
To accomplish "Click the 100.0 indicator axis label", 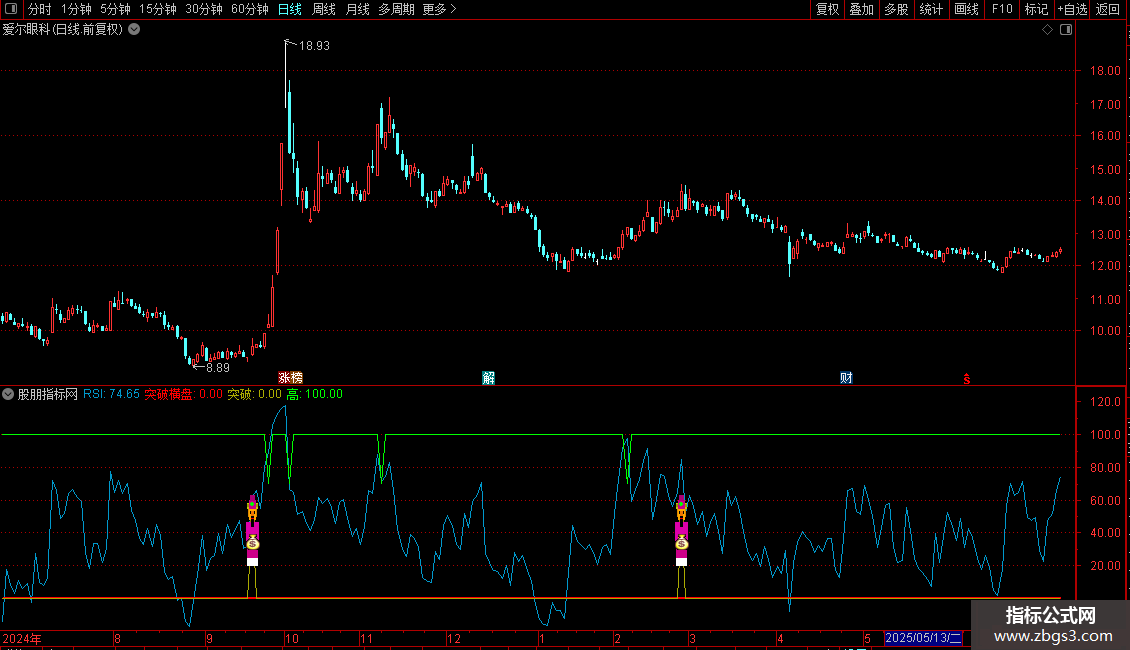I will click(x=1105, y=435).
